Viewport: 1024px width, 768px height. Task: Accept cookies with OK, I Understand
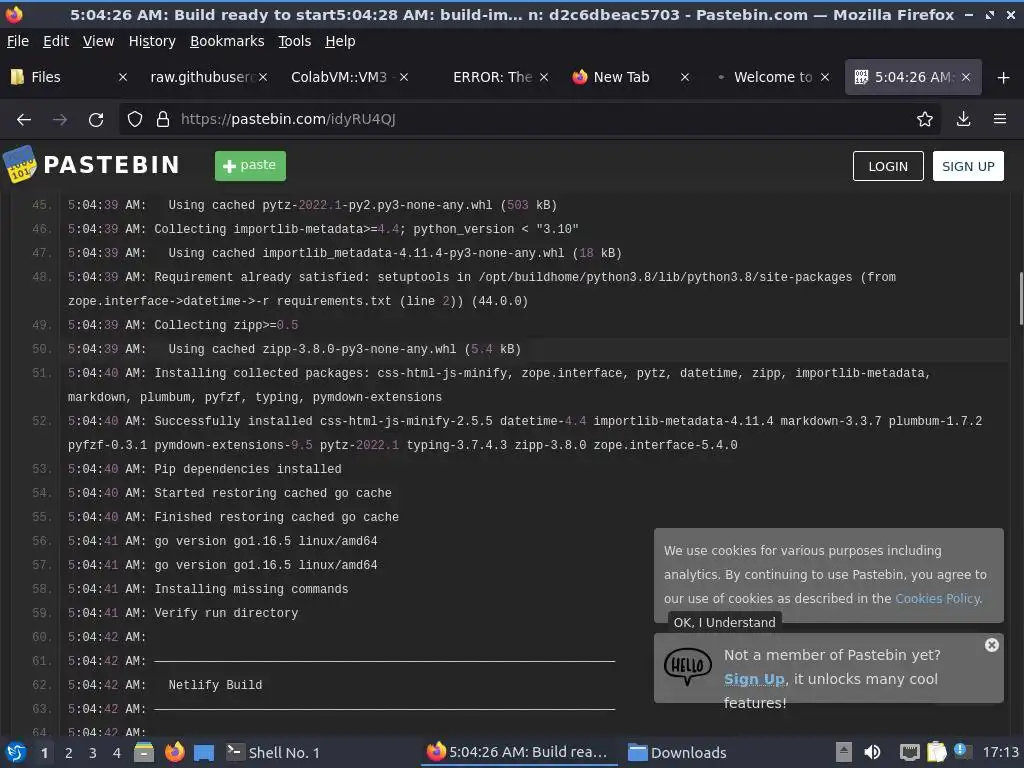tap(724, 622)
